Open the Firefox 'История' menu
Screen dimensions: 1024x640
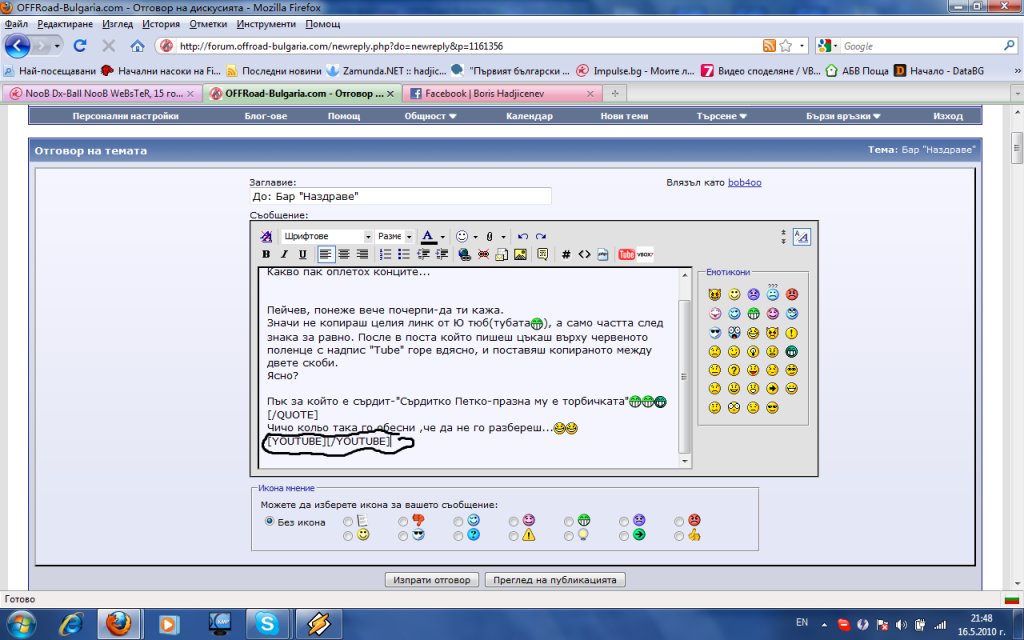coord(161,24)
